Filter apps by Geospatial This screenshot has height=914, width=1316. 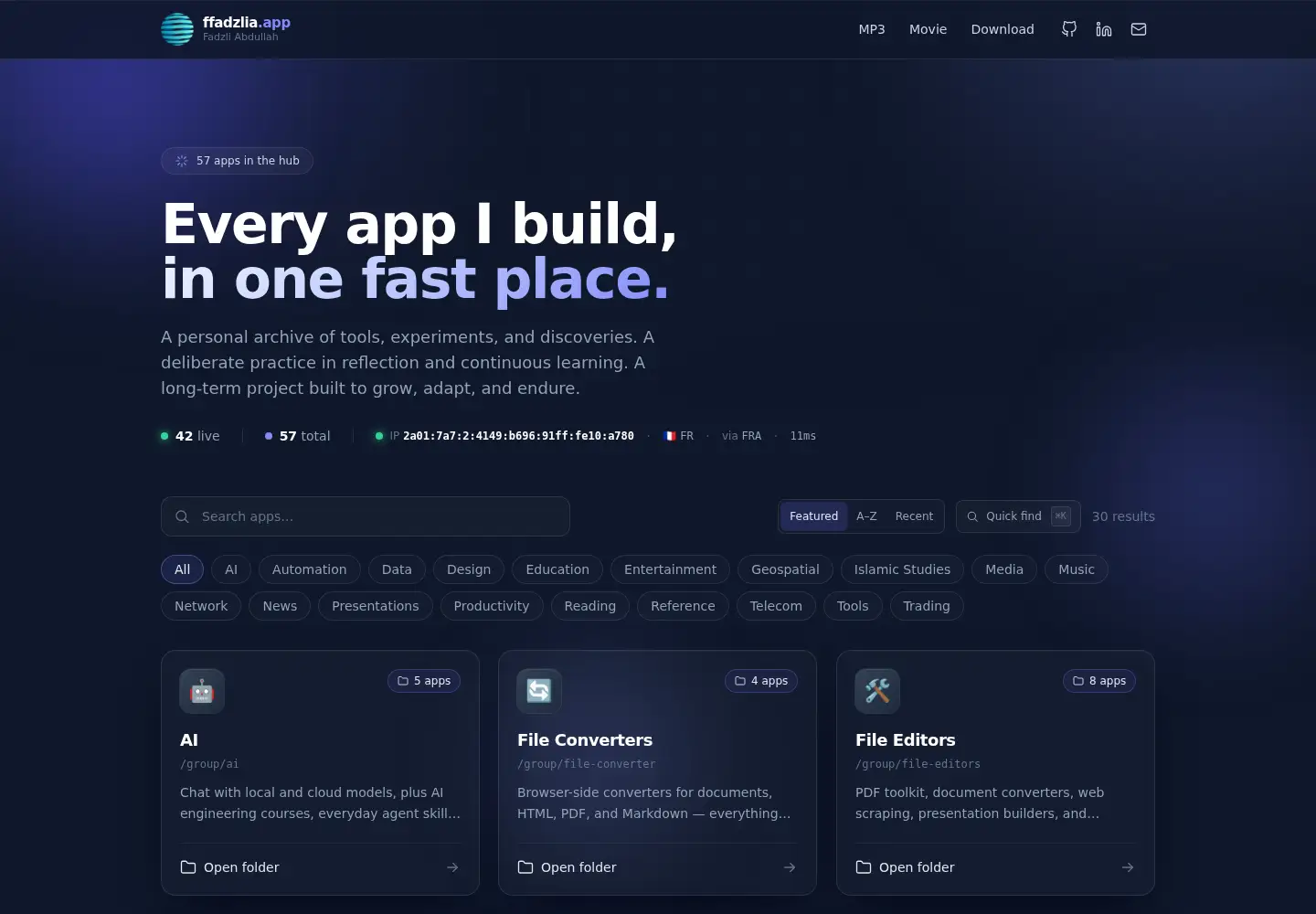tap(785, 569)
